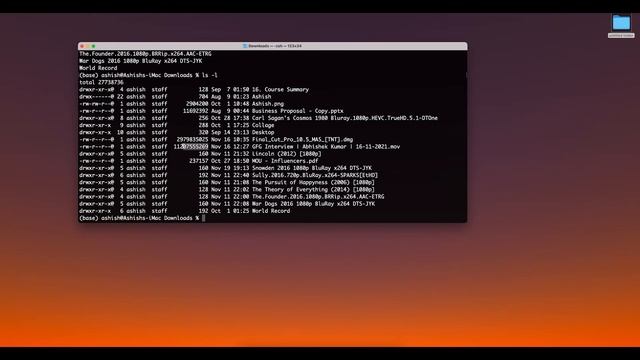
Task: Click the 'Ashish.png' file name
Action: click(x=268, y=104)
